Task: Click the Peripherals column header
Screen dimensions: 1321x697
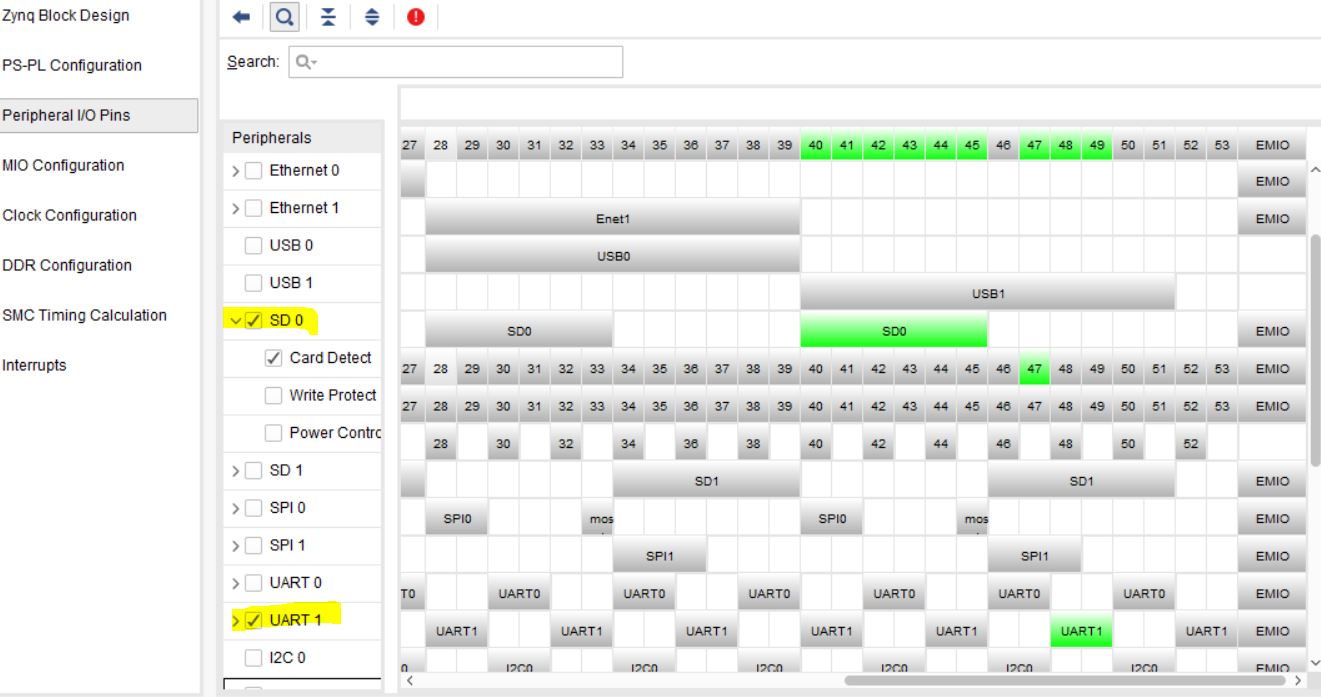Action: 302,137
